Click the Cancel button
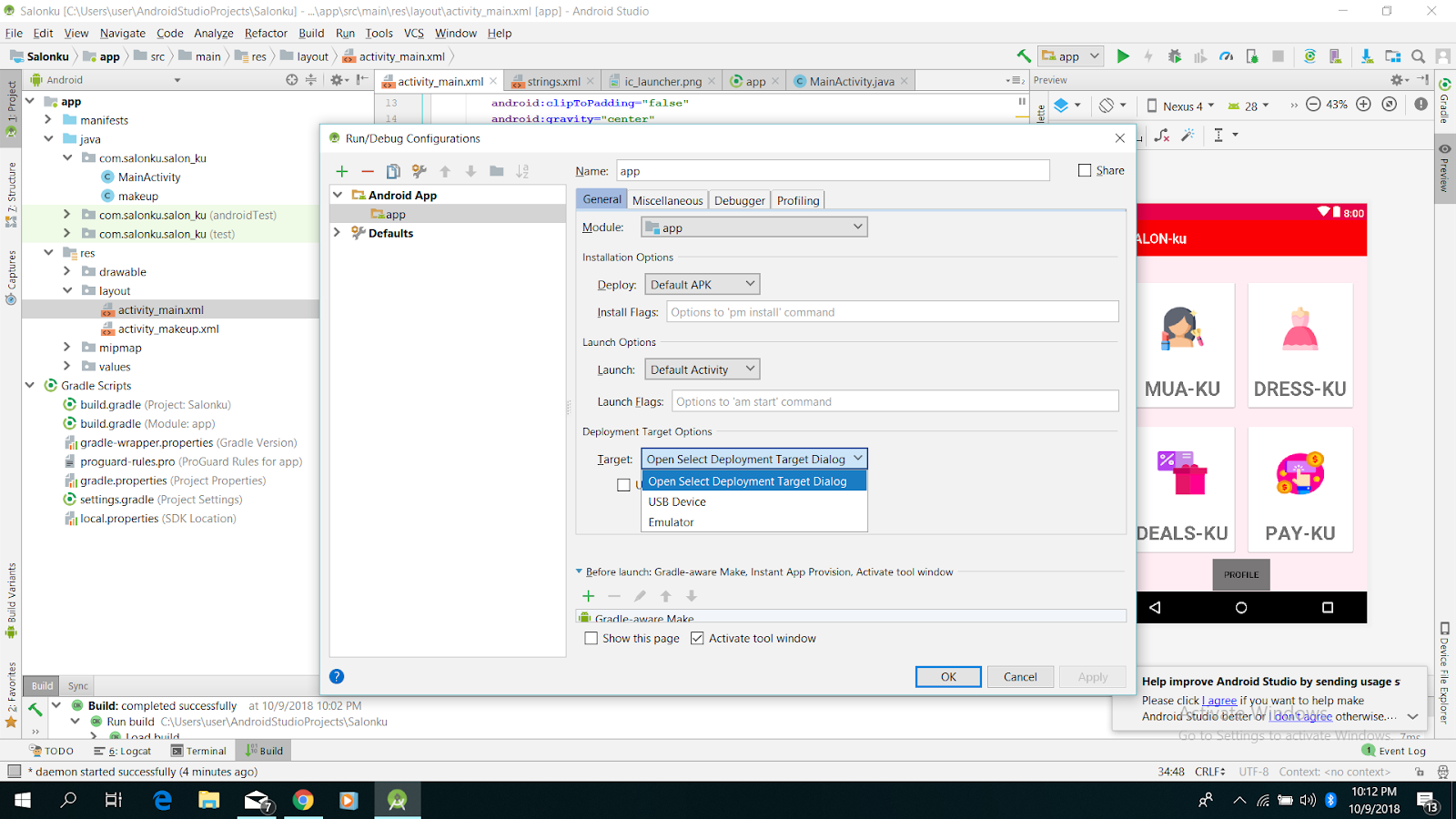 coord(1020,676)
